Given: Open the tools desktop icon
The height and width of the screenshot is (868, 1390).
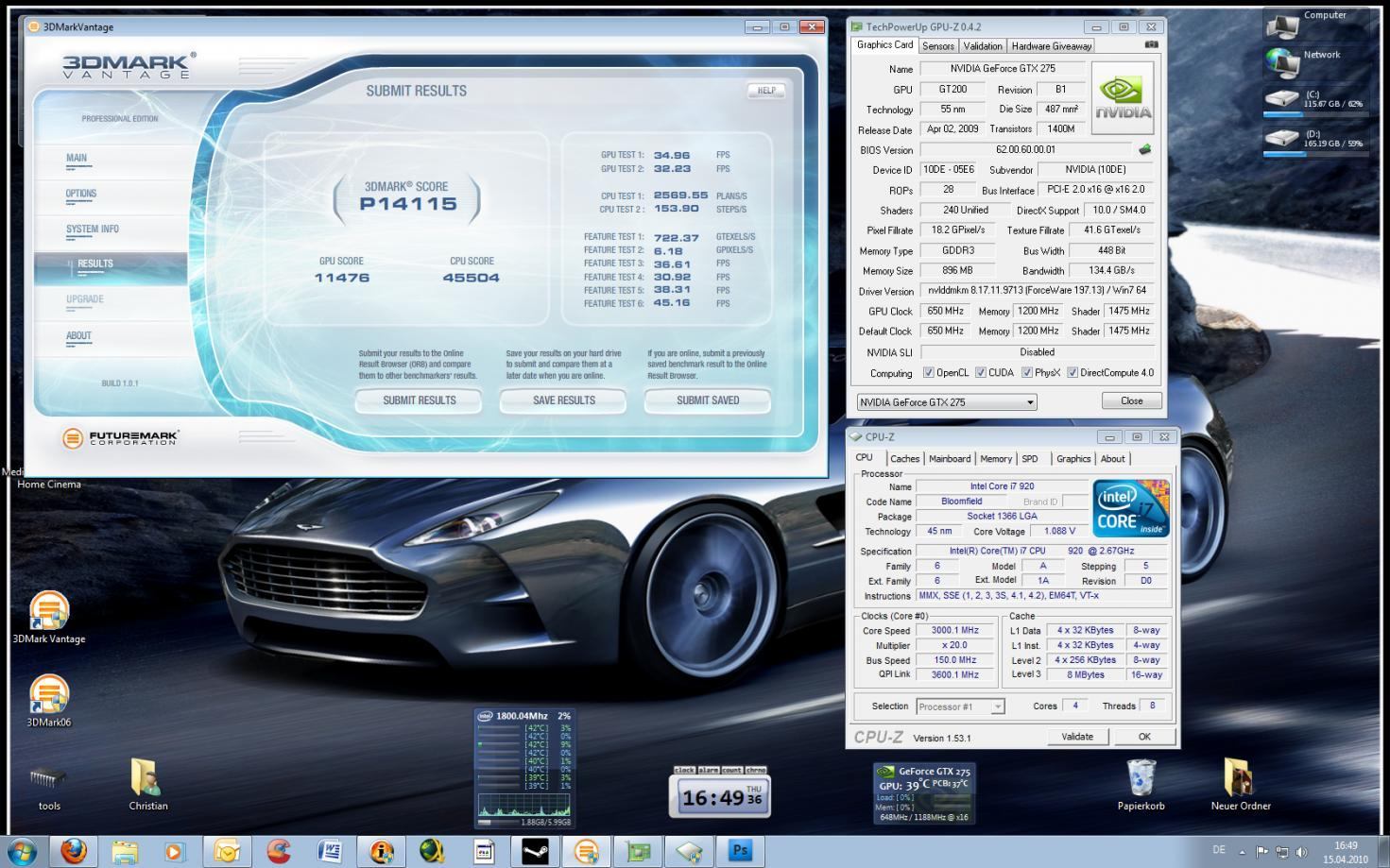Looking at the screenshot, I should pos(49,788).
